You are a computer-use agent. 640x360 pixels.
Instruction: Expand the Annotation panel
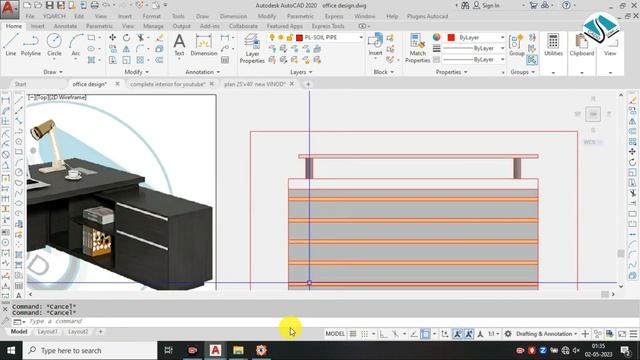coord(202,72)
